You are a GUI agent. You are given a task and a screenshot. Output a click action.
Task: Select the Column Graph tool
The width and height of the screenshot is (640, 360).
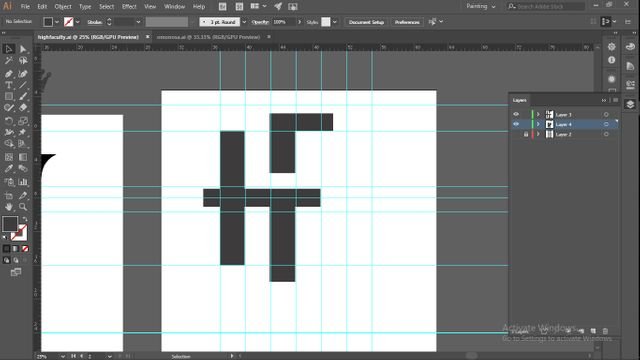coord(23,182)
